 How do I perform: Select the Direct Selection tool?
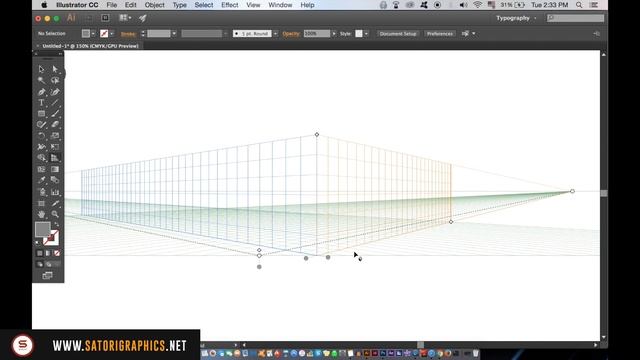click(55, 69)
